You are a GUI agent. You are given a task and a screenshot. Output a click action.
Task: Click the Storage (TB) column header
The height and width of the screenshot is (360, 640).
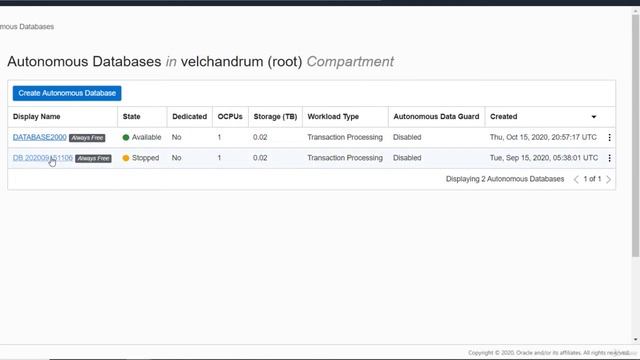point(275,117)
